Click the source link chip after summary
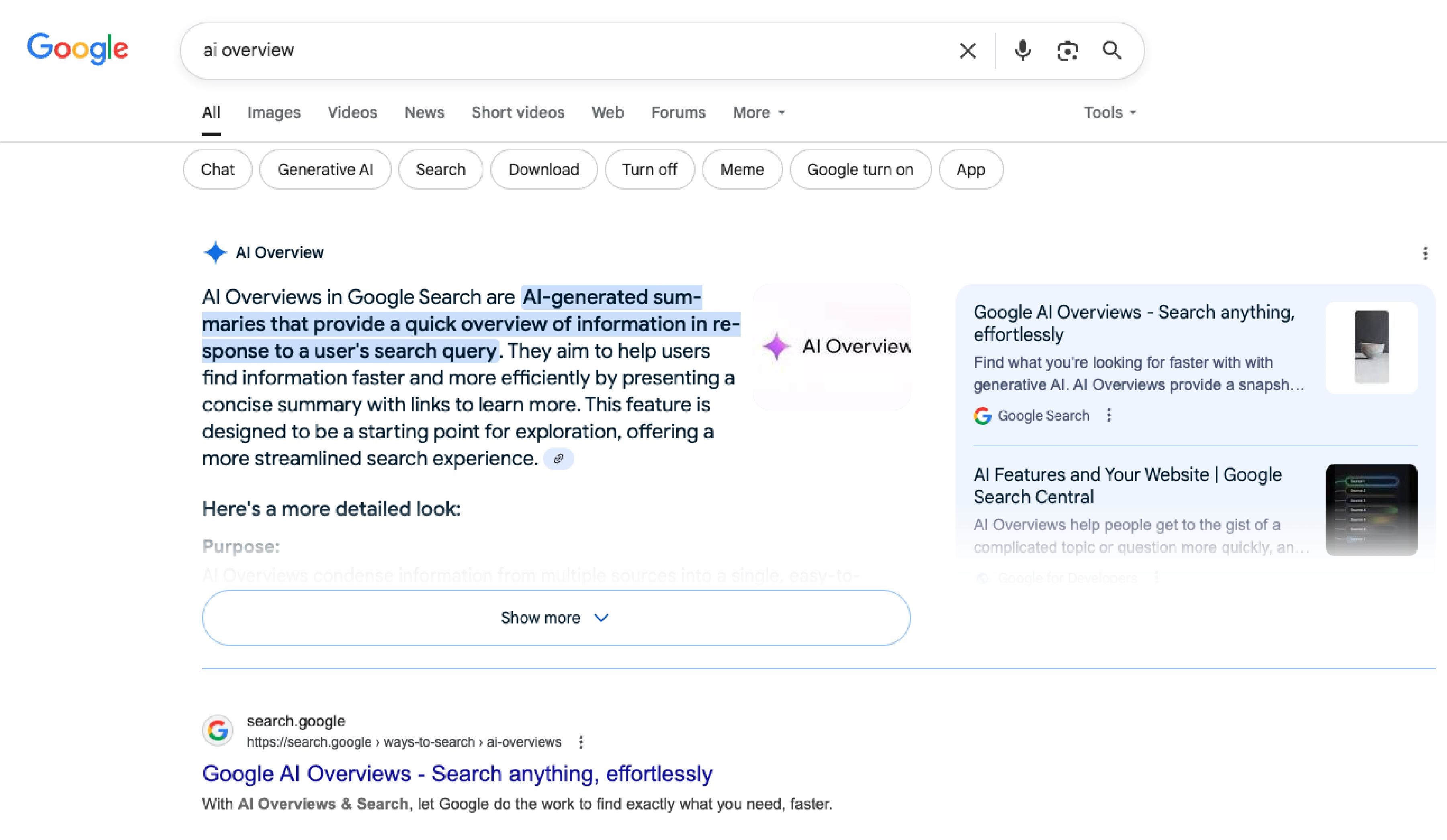The height and width of the screenshot is (840, 1447). [x=559, y=459]
